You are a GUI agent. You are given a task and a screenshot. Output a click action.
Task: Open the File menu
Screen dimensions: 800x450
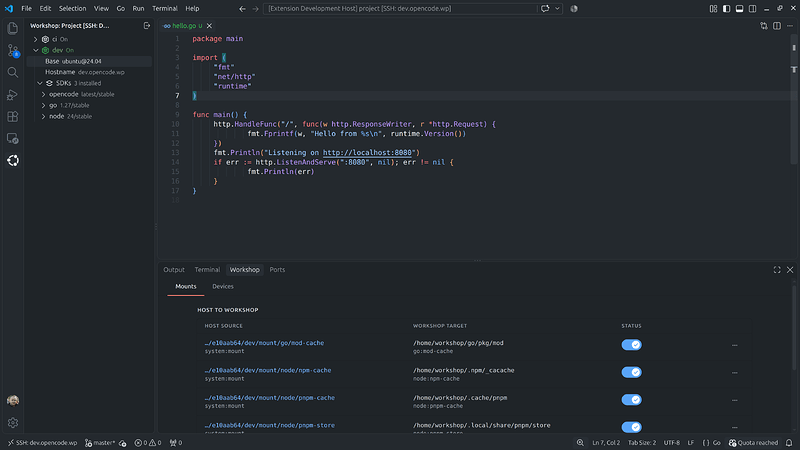pos(27,9)
